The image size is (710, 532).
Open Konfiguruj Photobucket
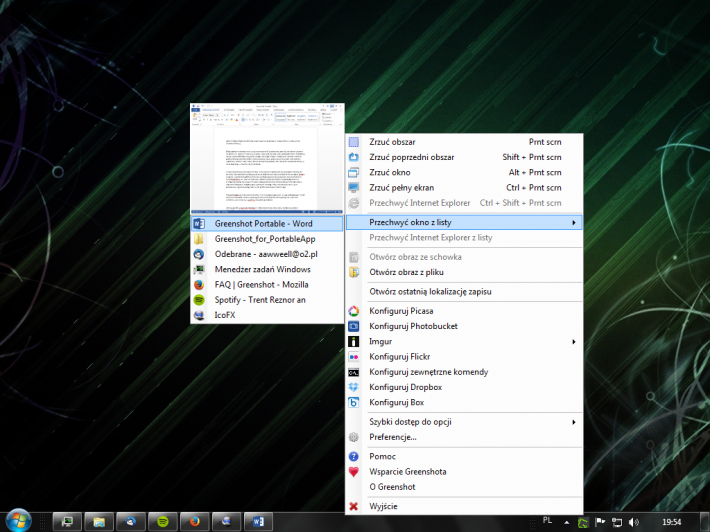point(465,326)
